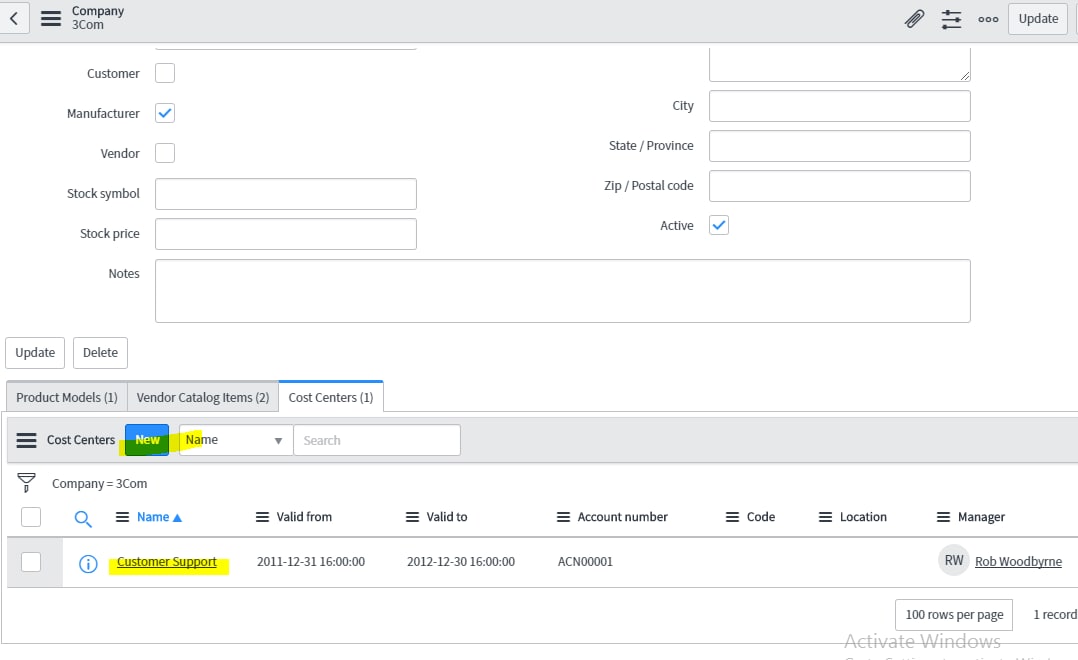Screen dimensions: 1078x660
Task: Open the personalize form sliders icon
Action: (952, 19)
